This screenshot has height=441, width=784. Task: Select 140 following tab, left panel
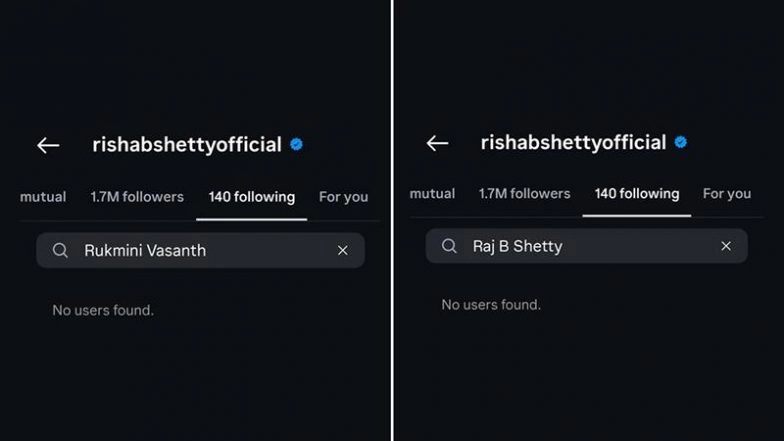click(252, 197)
